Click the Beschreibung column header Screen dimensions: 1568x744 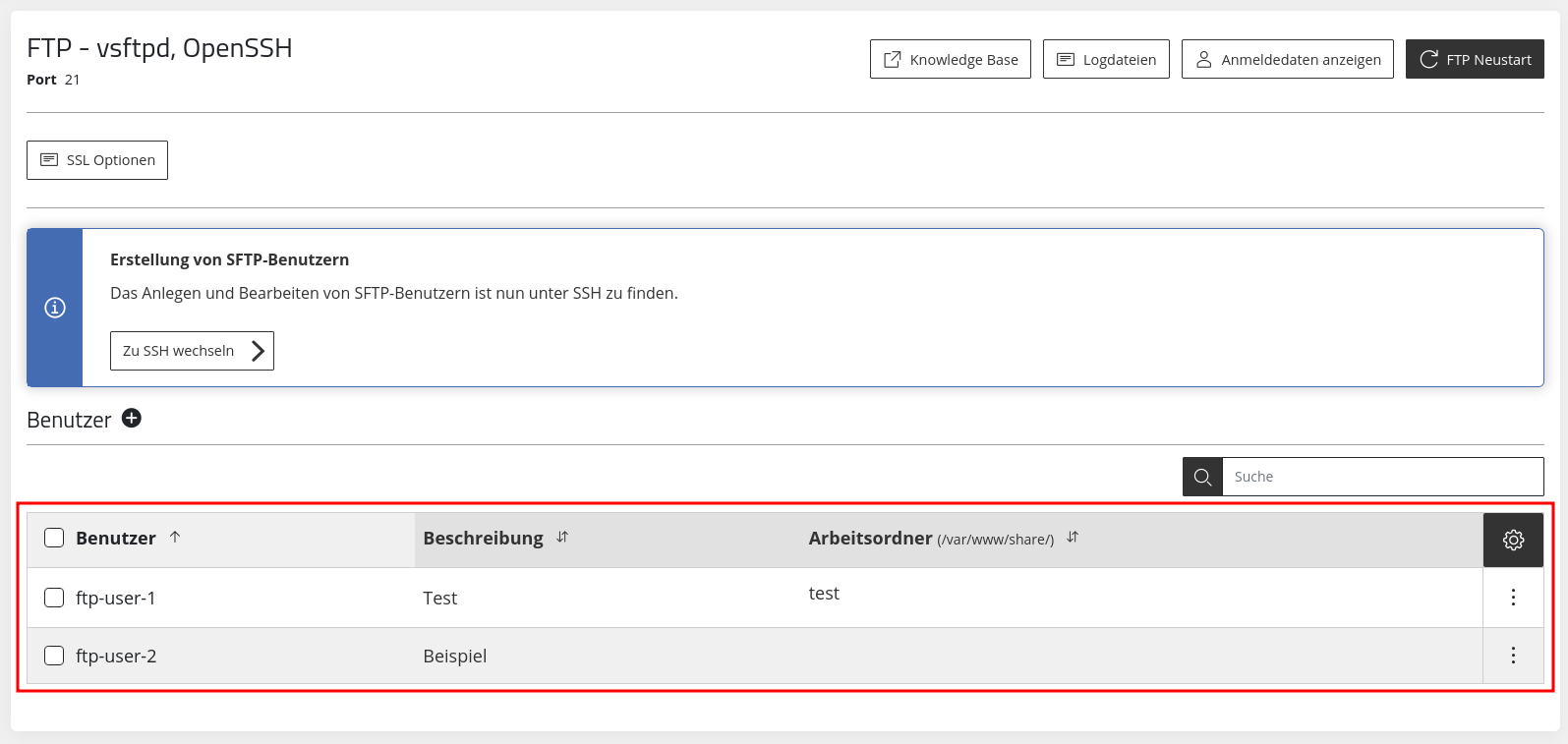click(x=483, y=538)
